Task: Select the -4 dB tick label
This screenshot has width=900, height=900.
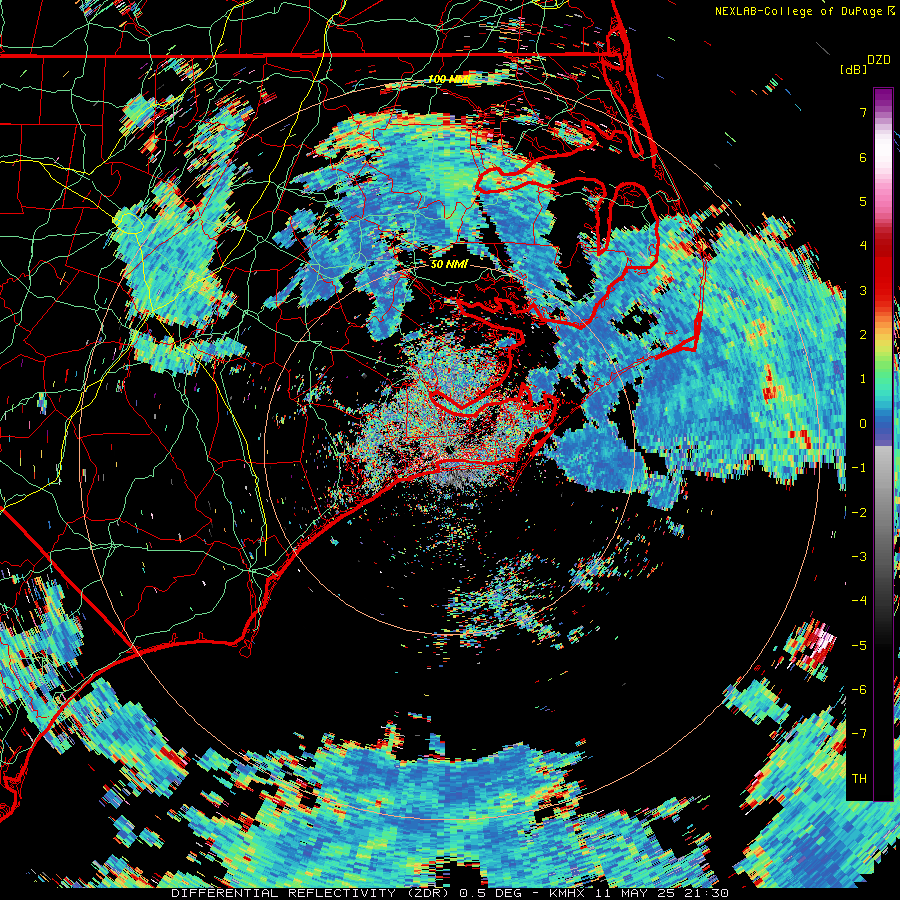Action: point(859,601)
